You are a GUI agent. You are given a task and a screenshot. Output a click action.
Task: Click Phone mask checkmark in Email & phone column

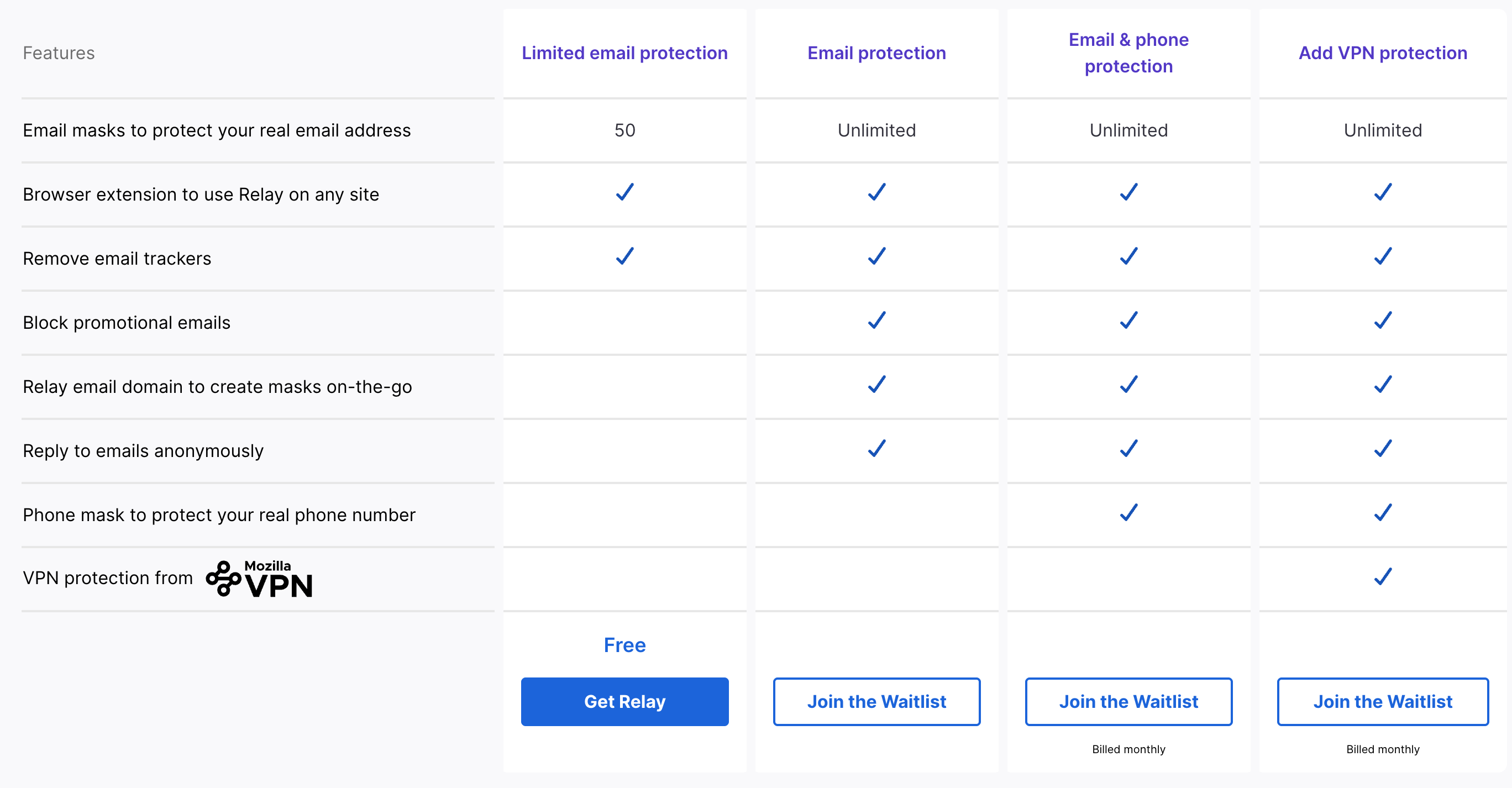coord(1128,512)
